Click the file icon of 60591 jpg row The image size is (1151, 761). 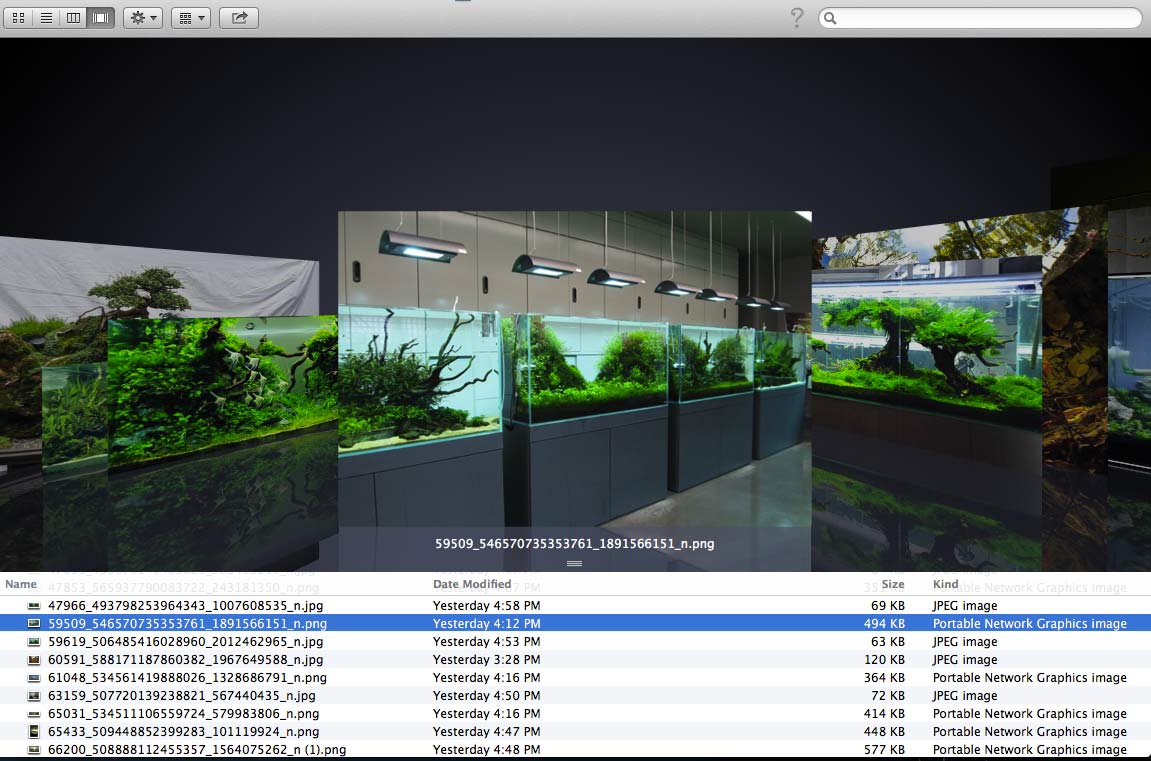34,659
